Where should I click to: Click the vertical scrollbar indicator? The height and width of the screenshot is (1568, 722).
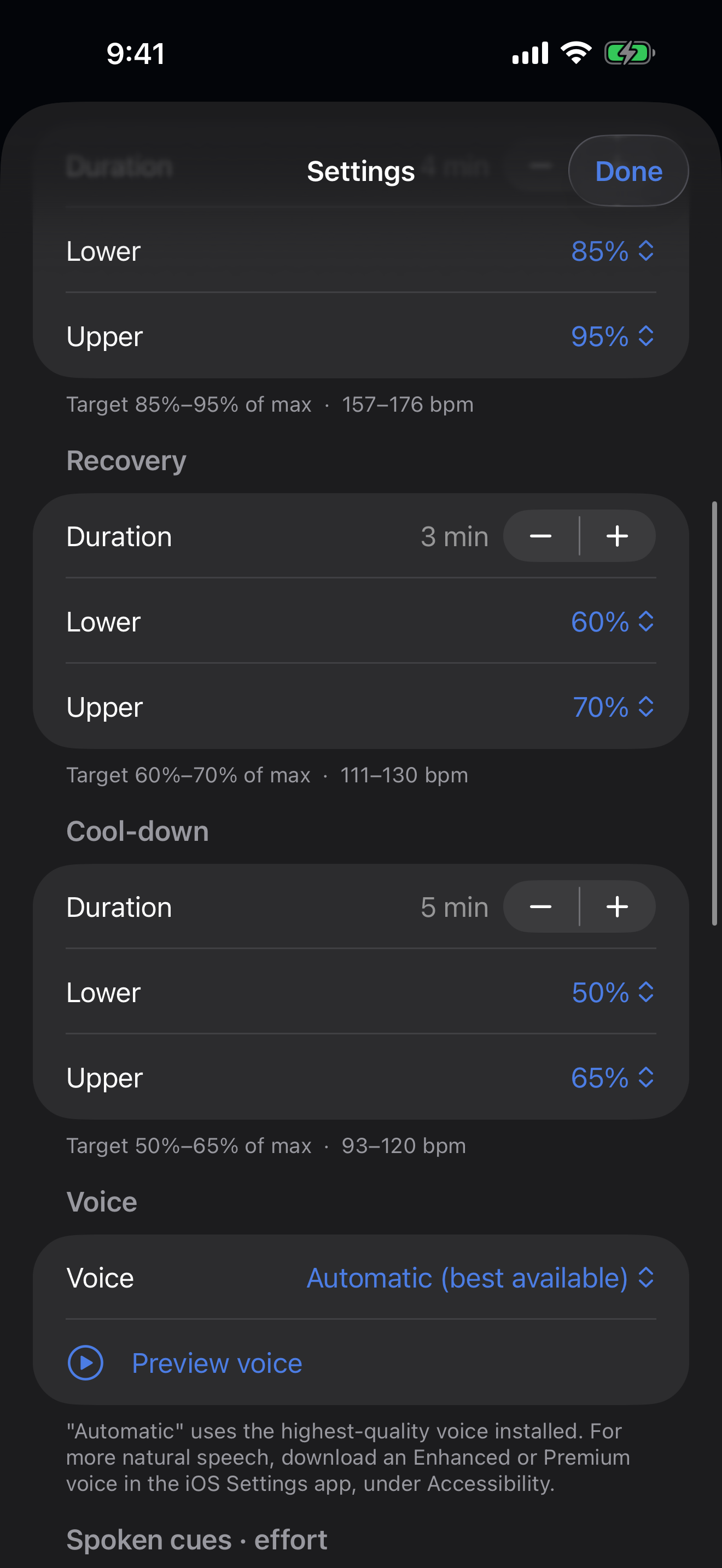tap(715, 713)
